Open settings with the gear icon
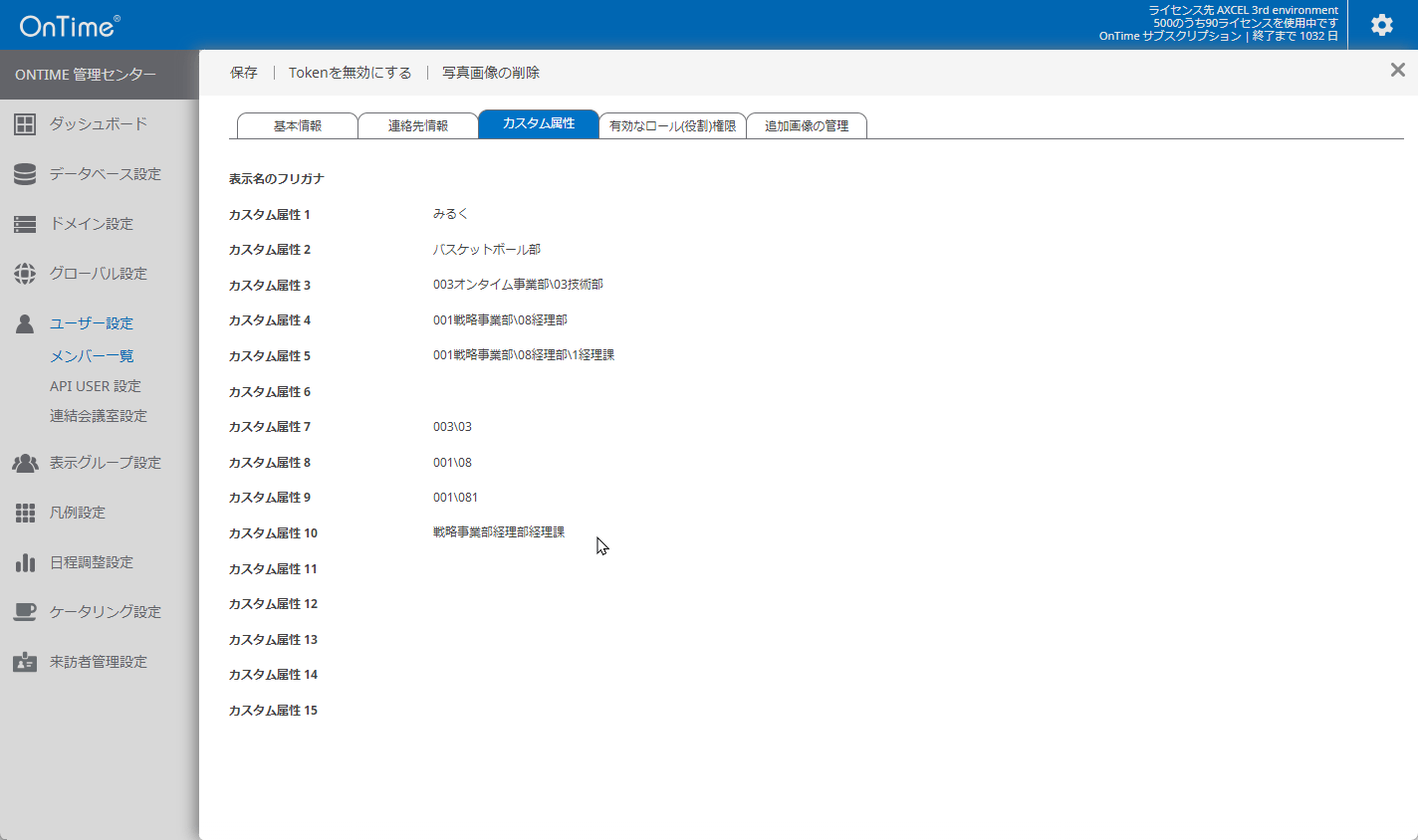The width and height of the screenshot is (1418, 840). (x=1382, y=25)
